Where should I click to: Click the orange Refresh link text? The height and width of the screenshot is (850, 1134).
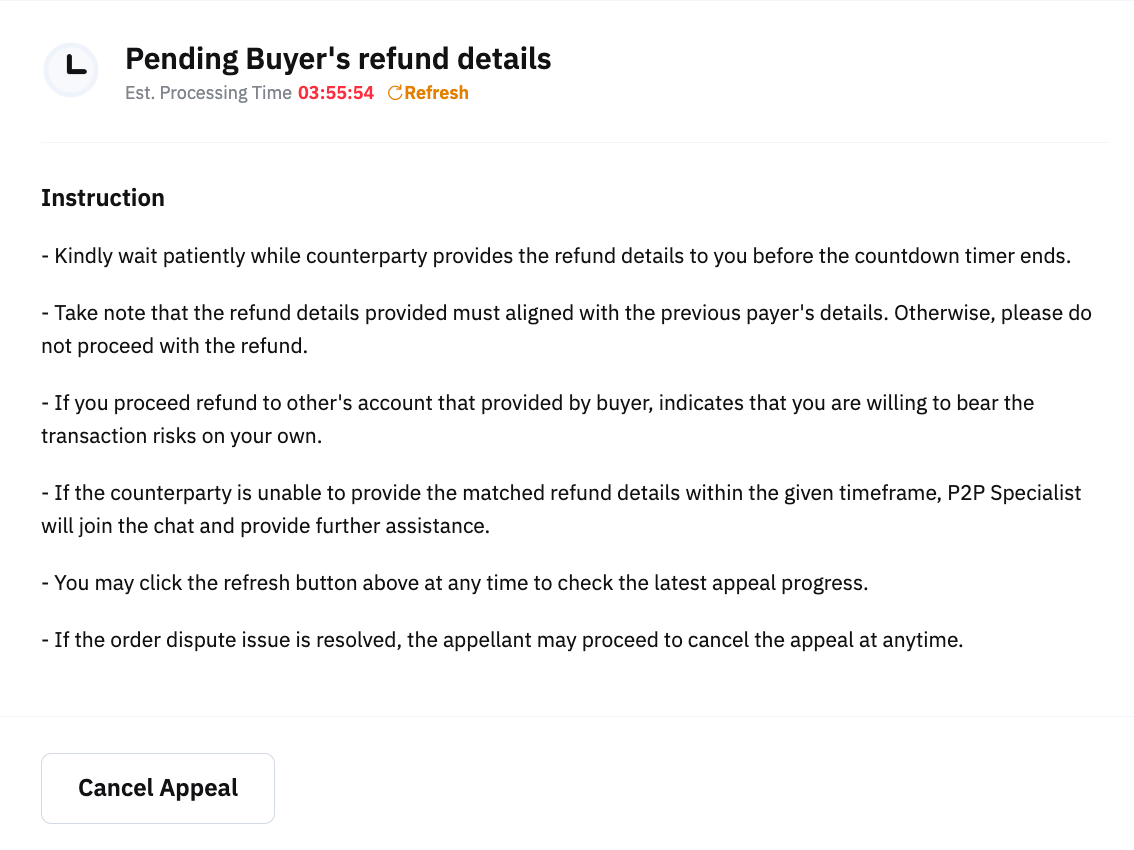click(436, 93)
